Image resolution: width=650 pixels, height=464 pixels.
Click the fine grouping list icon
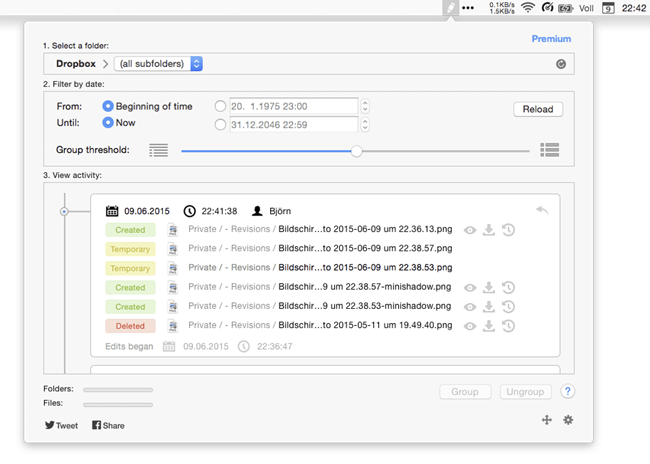pyautogui.click(x=159, y=150)
